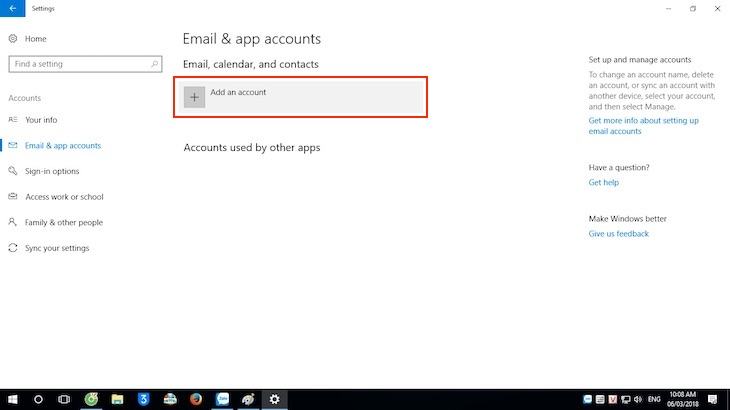Go to Access work or school
Viewport: 730px width, 410px height.
tap(64, 197)
